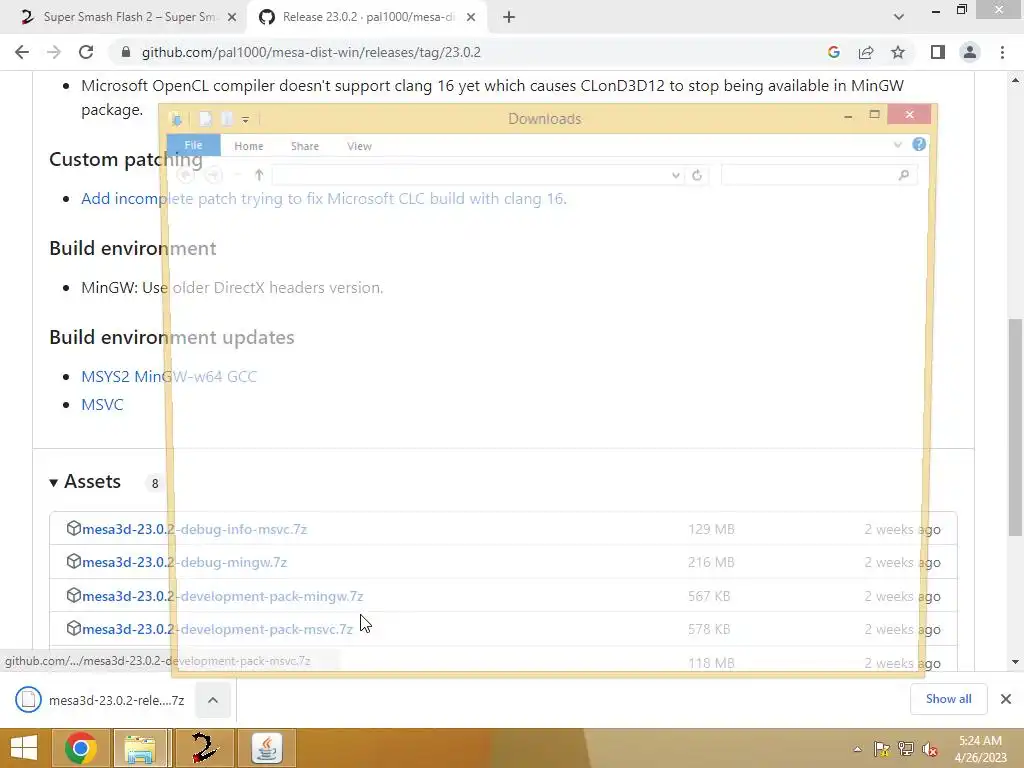
Task: Open quick access toolbar dropdown in Downloads
Action: 246,120
